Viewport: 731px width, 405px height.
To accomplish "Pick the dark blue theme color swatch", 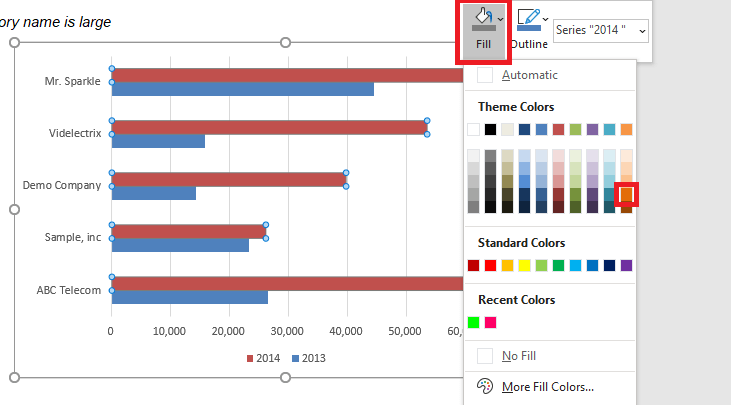I will 524,130.
